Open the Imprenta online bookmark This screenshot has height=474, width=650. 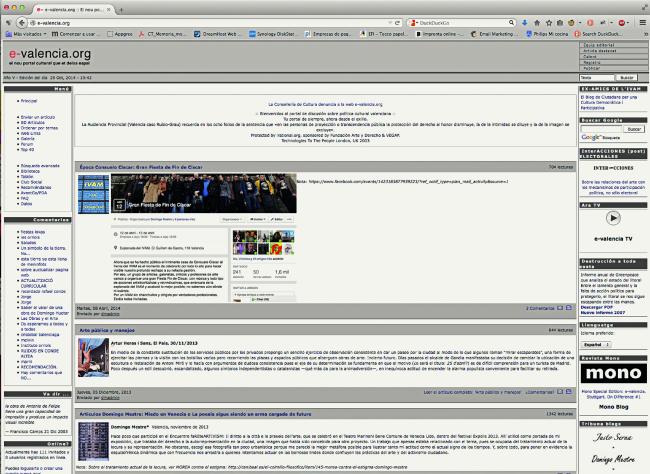click(440, 34)
